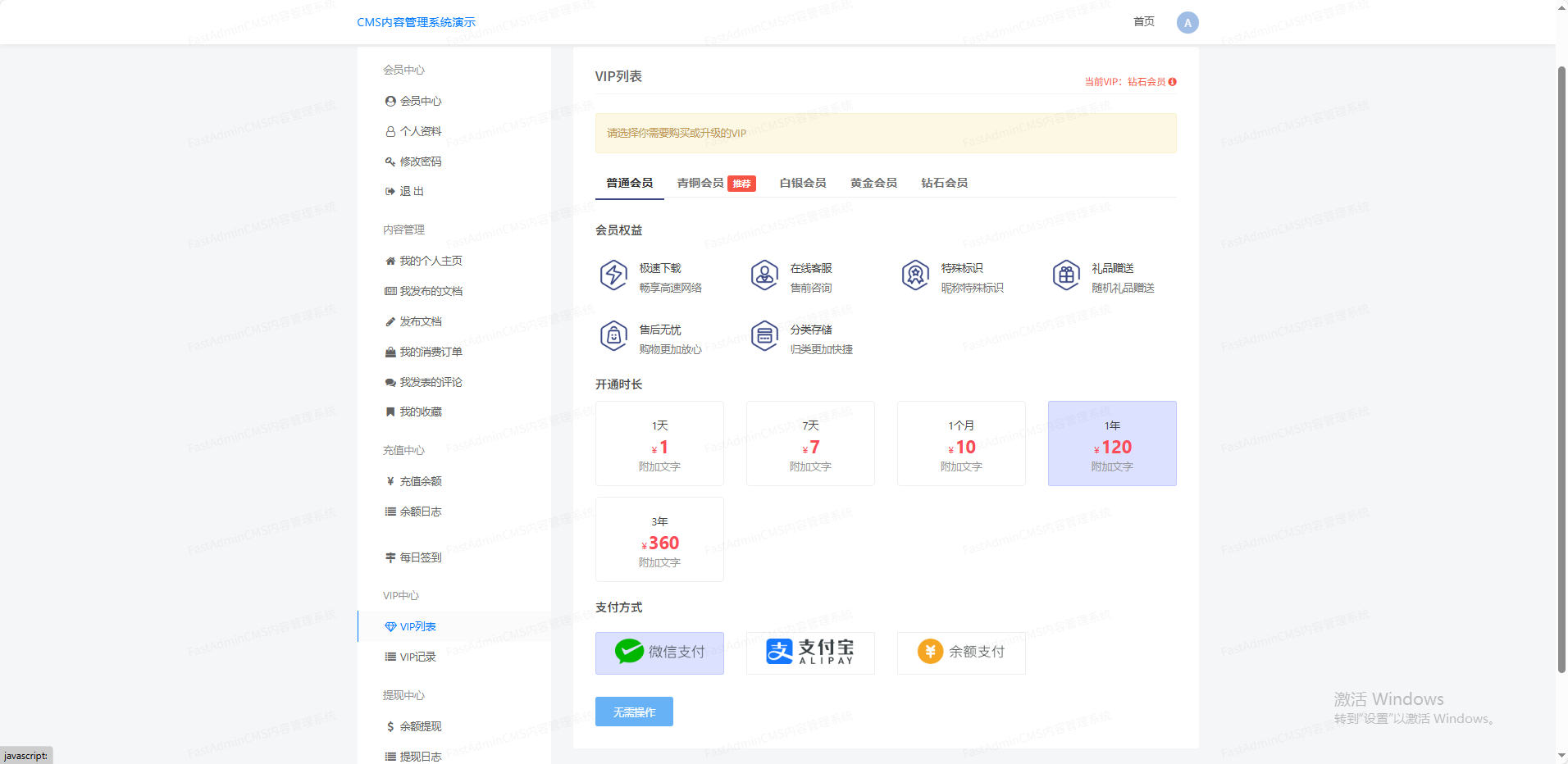
Task: Select 微信支付 WeChat payment option
Action: 659,653
